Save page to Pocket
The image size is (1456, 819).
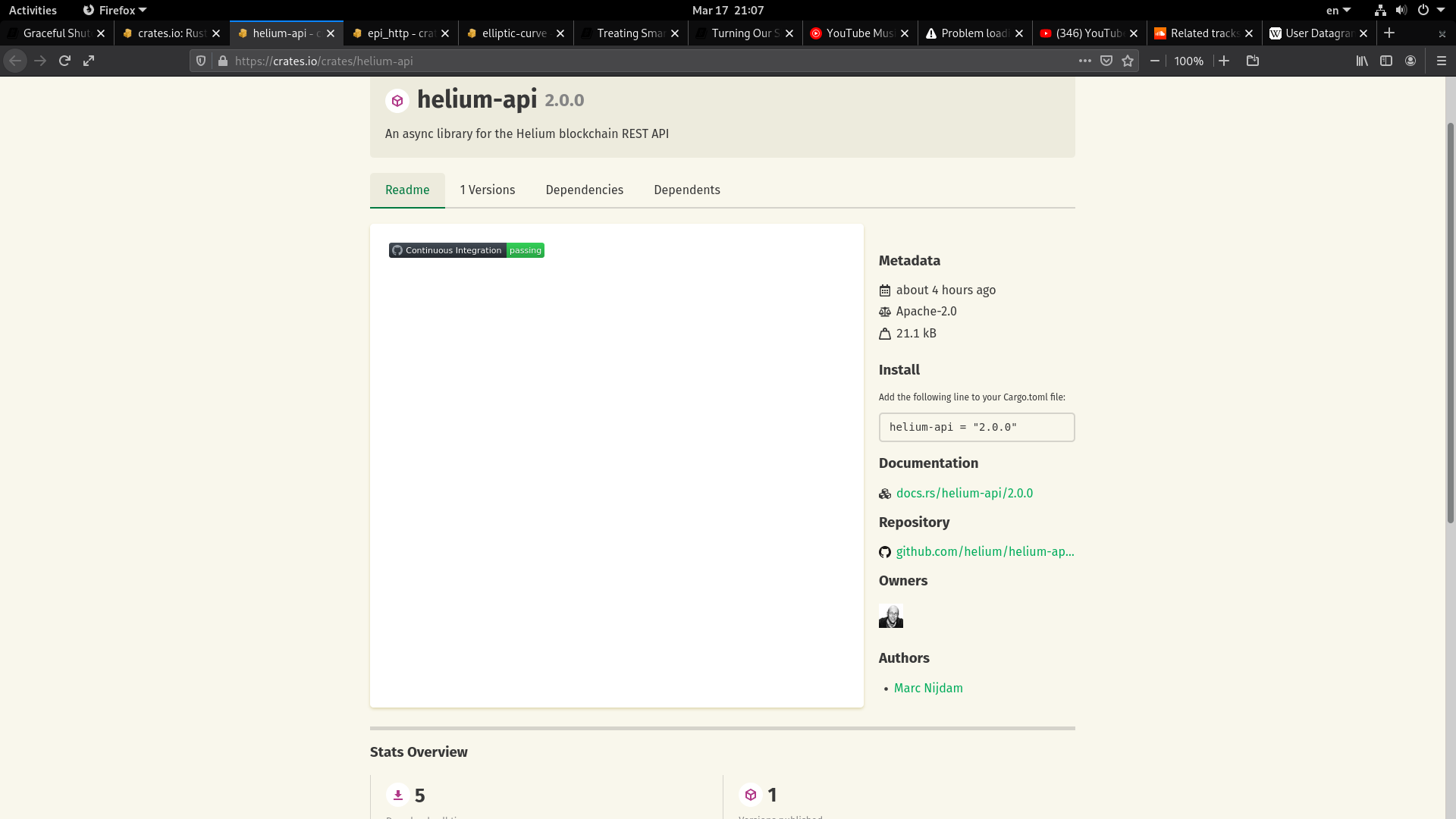1106,61
